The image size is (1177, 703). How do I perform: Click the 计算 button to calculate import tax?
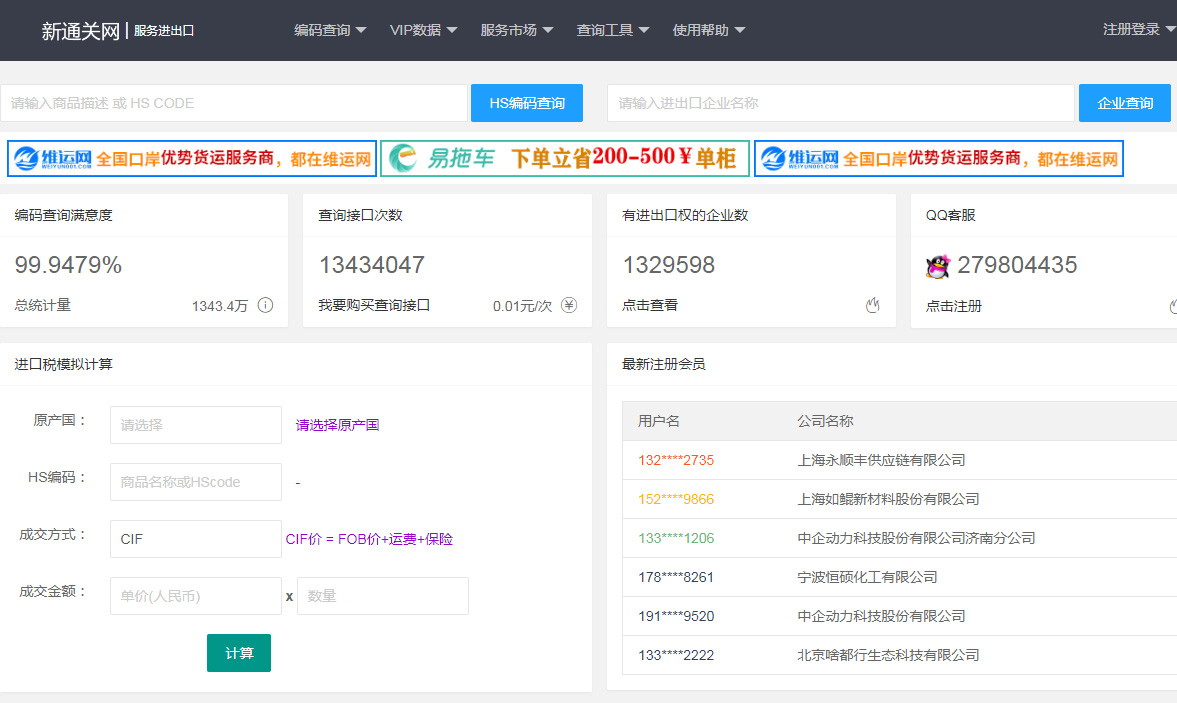click(x=238, y=652)
